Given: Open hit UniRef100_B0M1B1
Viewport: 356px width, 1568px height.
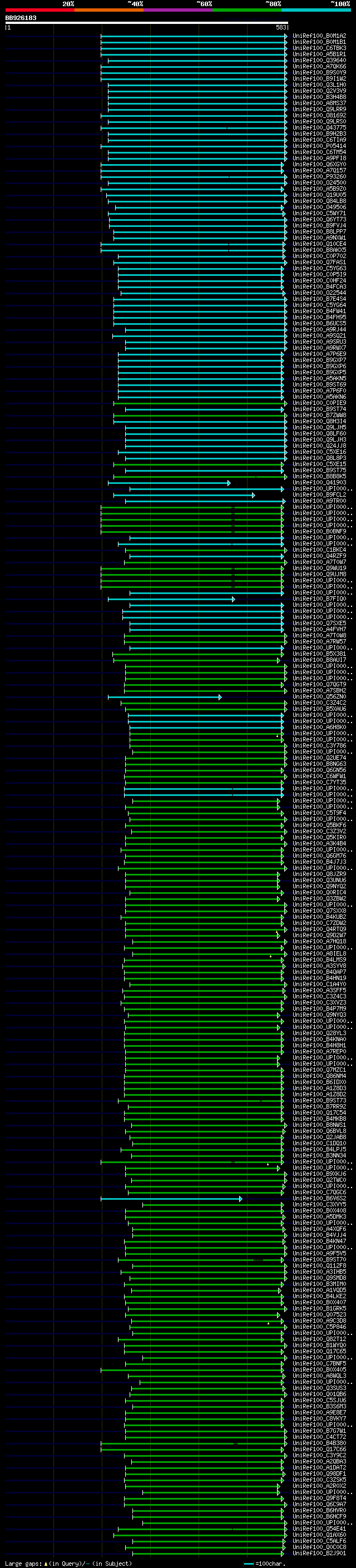Looking at the screenshot, I should pos(319,42).
